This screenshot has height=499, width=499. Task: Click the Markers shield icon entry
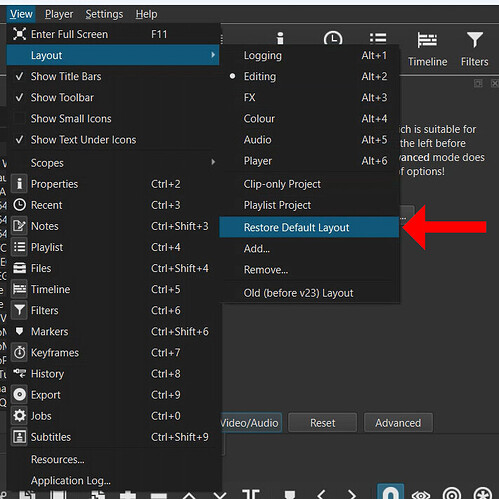tap(20, 331)
